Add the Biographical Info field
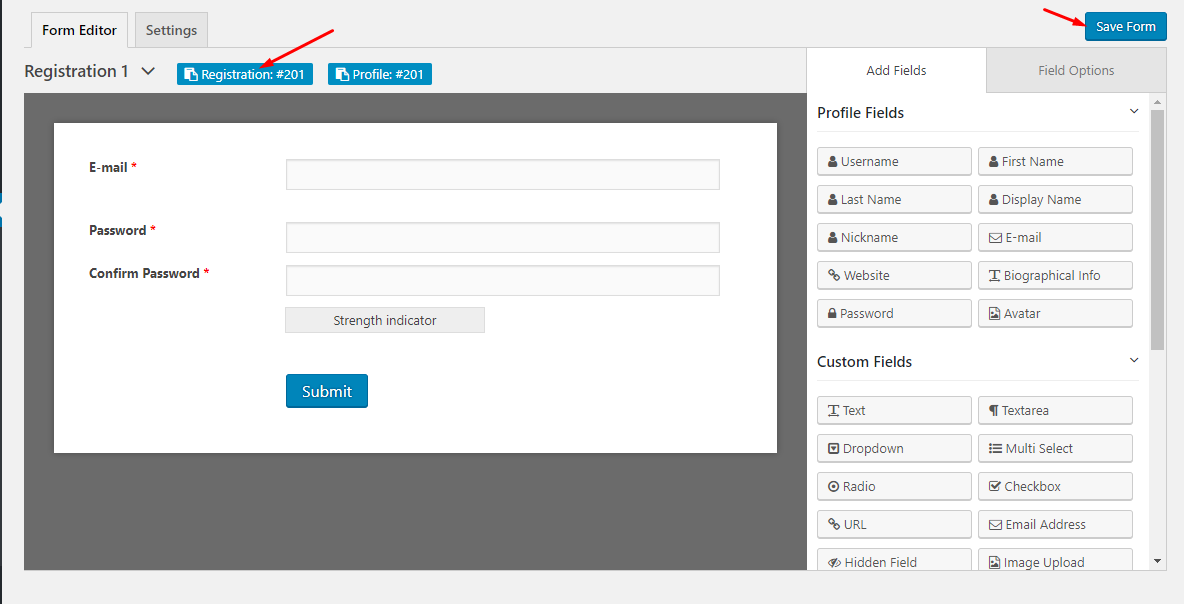Image resolution: width=1184 pixels, height=604 pixels. [1055, 275]
